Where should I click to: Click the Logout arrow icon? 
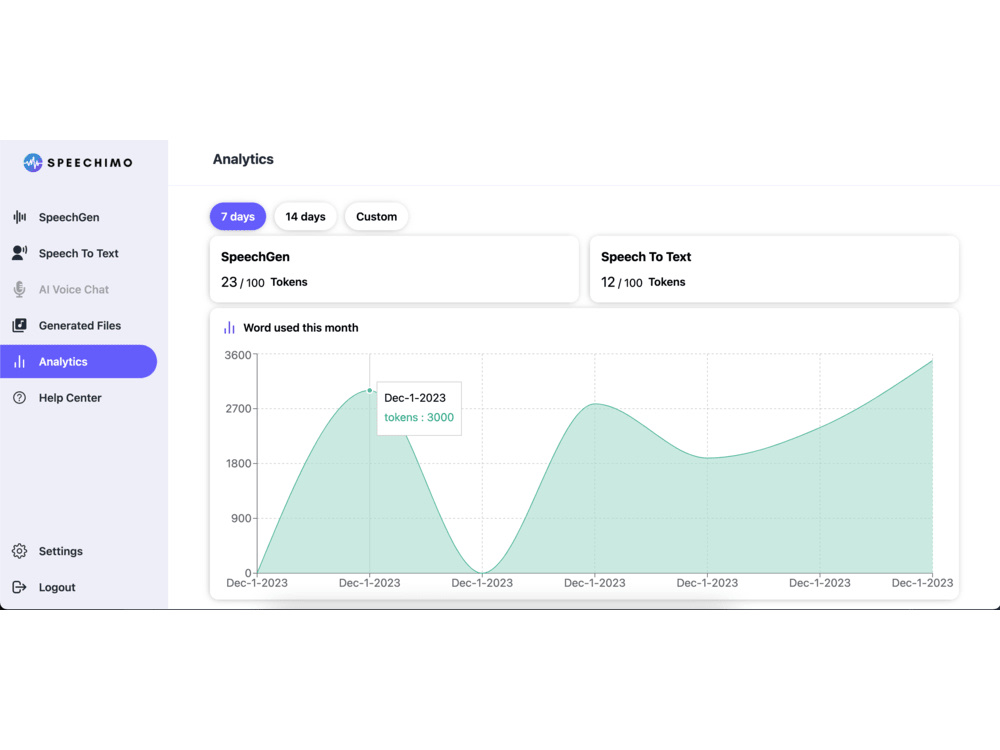(x=20, y=587)
